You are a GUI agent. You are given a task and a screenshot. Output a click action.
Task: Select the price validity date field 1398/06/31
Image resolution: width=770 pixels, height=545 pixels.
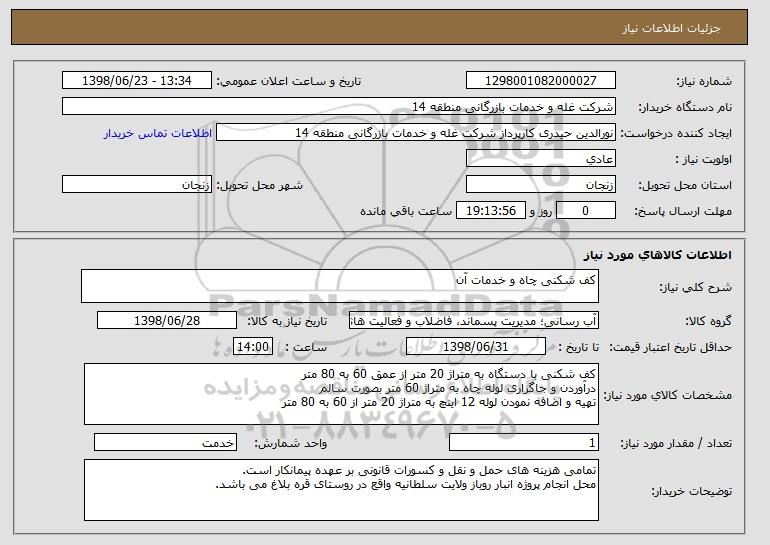pyautogui.click(x=476, y=347)
